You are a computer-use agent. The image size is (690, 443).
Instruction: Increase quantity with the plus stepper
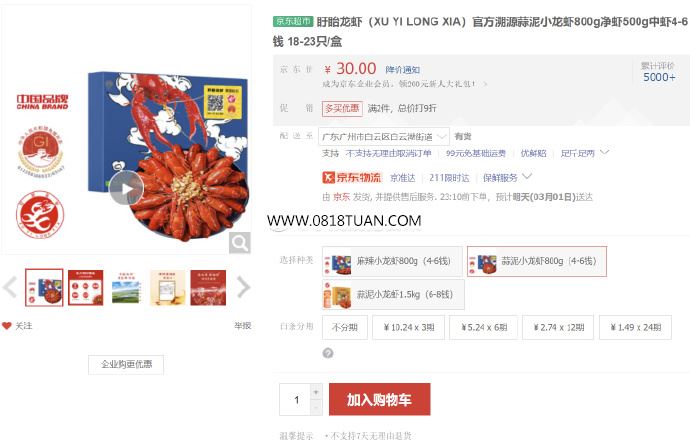pyautogui.click(x=316, y=392)
